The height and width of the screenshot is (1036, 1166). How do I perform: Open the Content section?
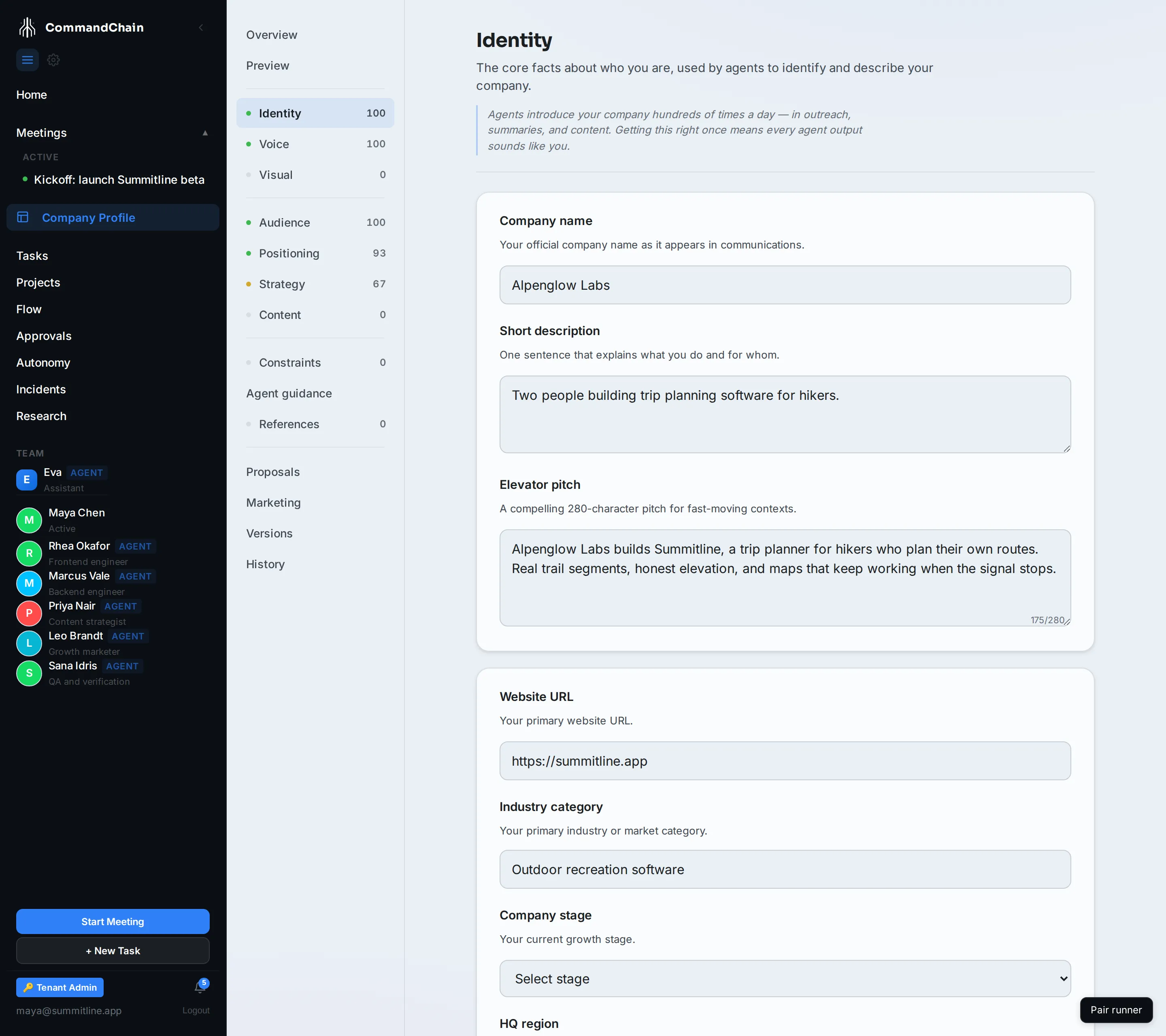pos(315,315)
